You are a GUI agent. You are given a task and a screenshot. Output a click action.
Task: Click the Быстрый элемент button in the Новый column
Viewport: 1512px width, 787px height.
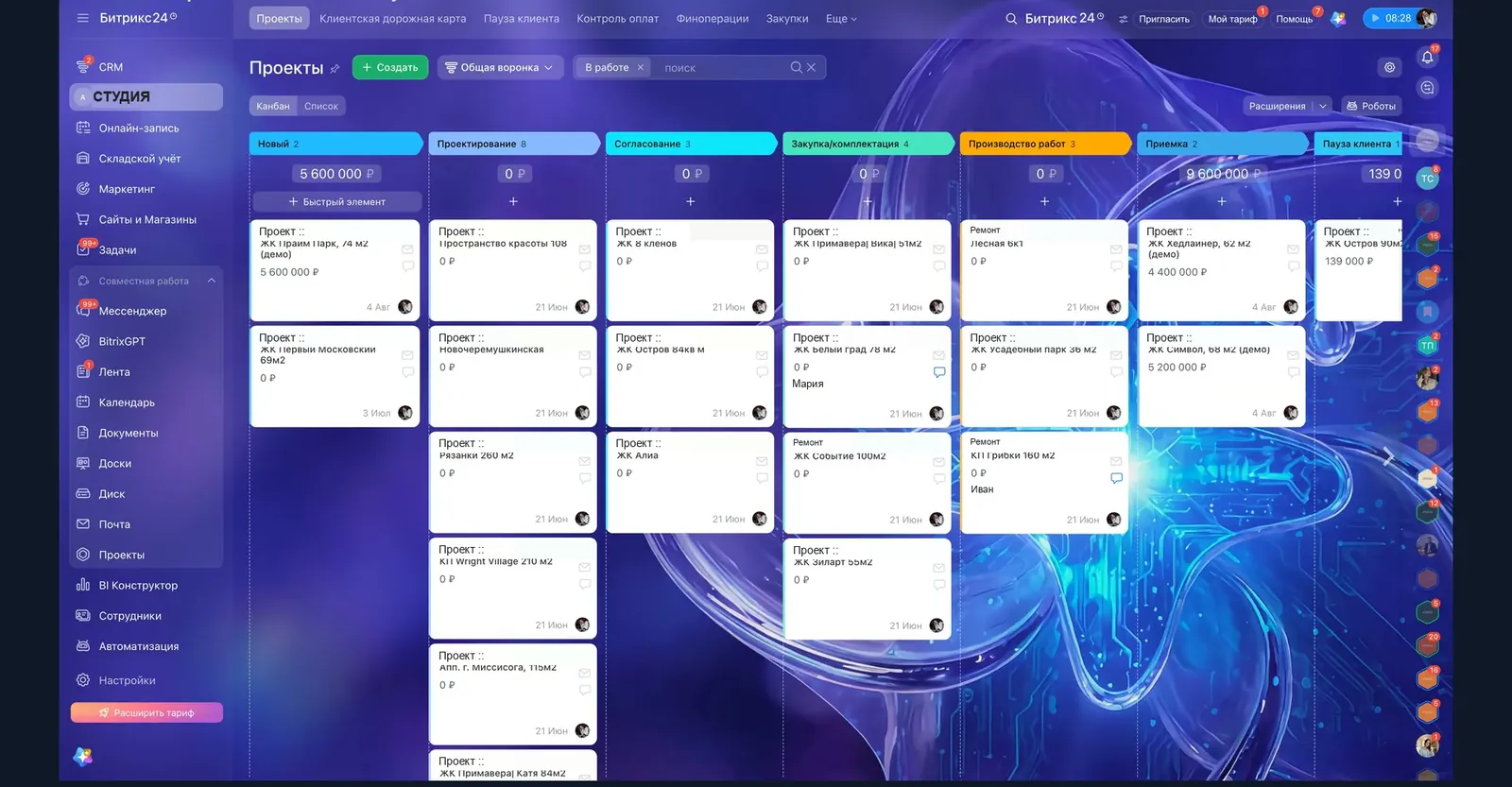(336, 201)
